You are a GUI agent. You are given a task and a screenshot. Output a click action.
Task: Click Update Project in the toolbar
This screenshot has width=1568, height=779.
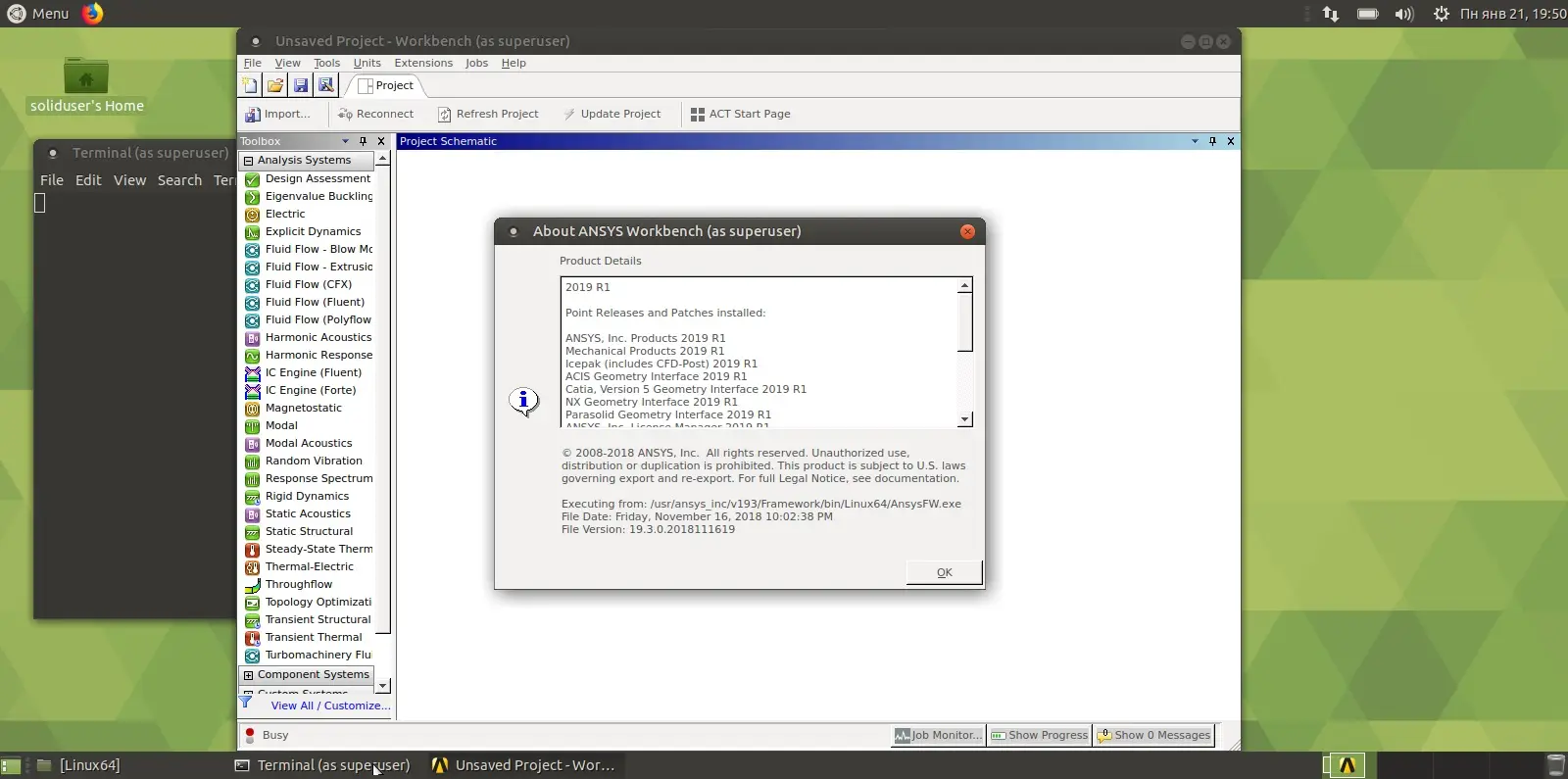pyautogui.click(x=612, y=114)
